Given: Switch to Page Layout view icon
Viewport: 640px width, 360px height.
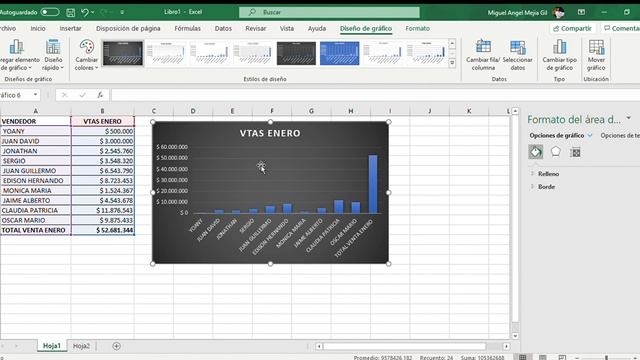Looking at the screenshot, I should click(x=542, y=357).
